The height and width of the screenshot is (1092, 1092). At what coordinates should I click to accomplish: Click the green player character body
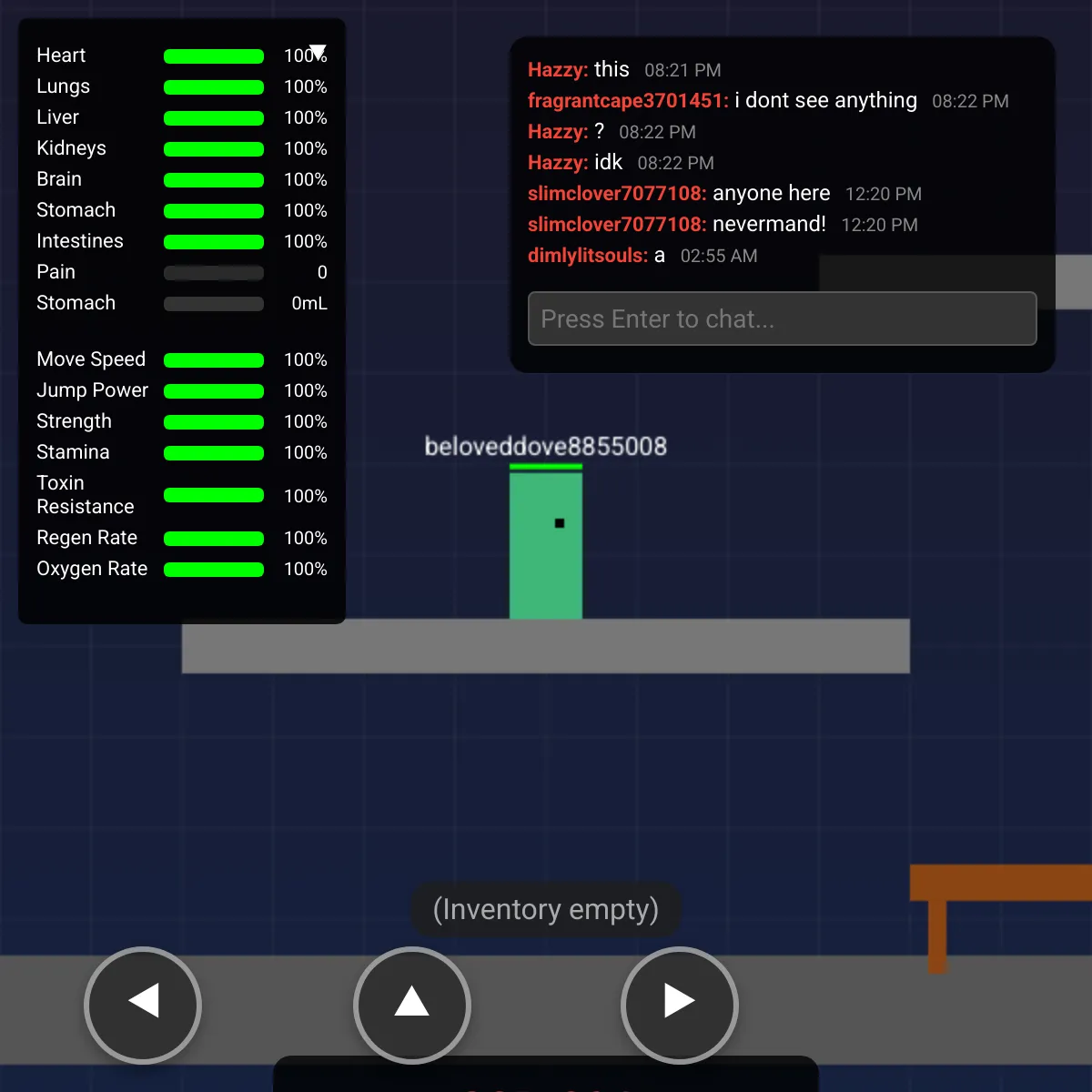pos(545,564)
